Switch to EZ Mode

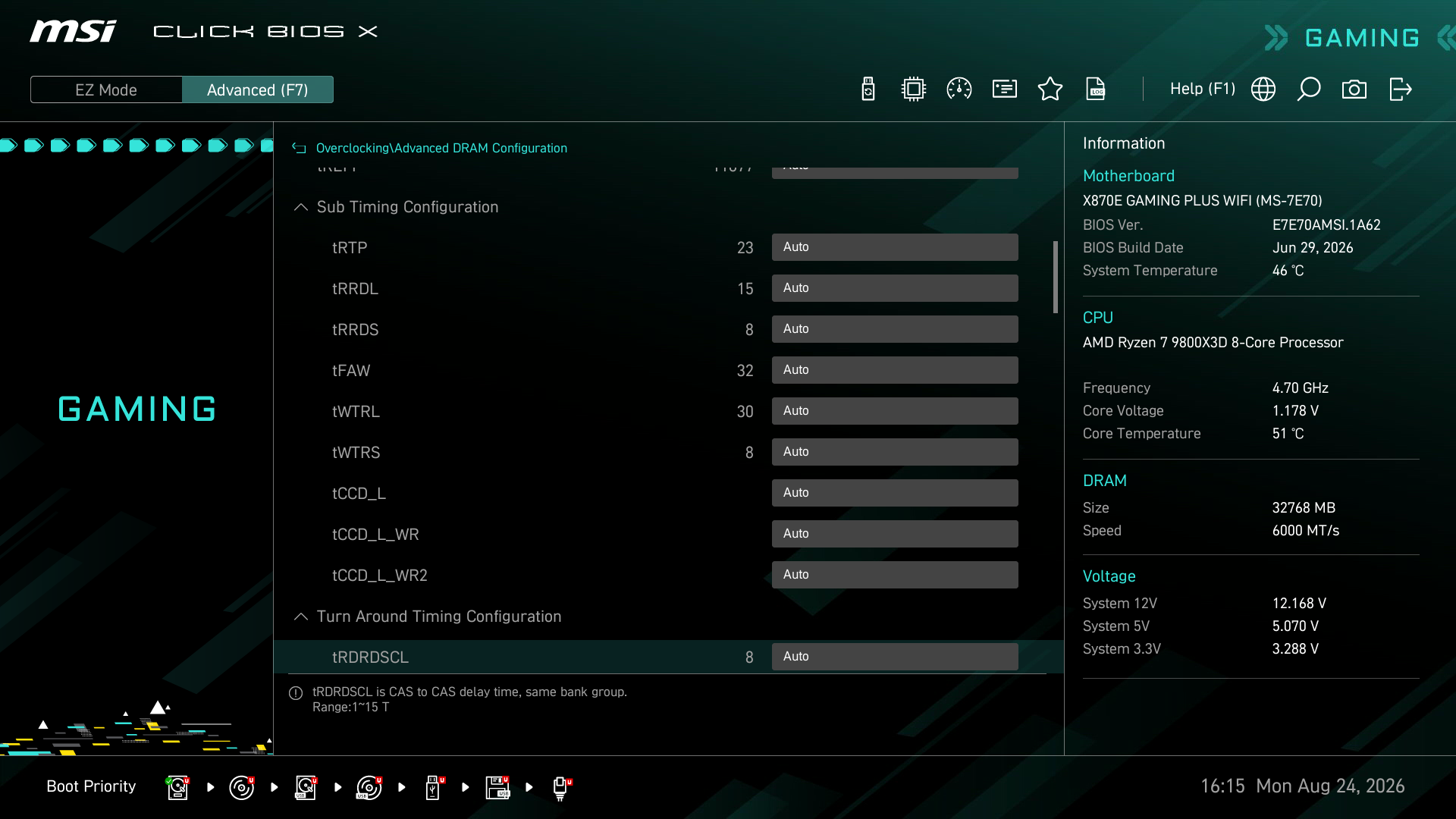point(106,89)
